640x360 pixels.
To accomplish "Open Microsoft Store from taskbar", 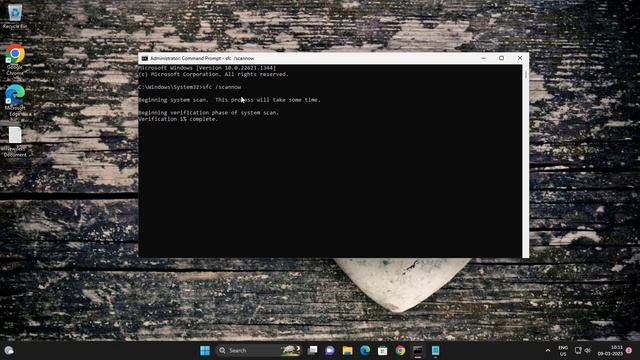I will [382, 350].
